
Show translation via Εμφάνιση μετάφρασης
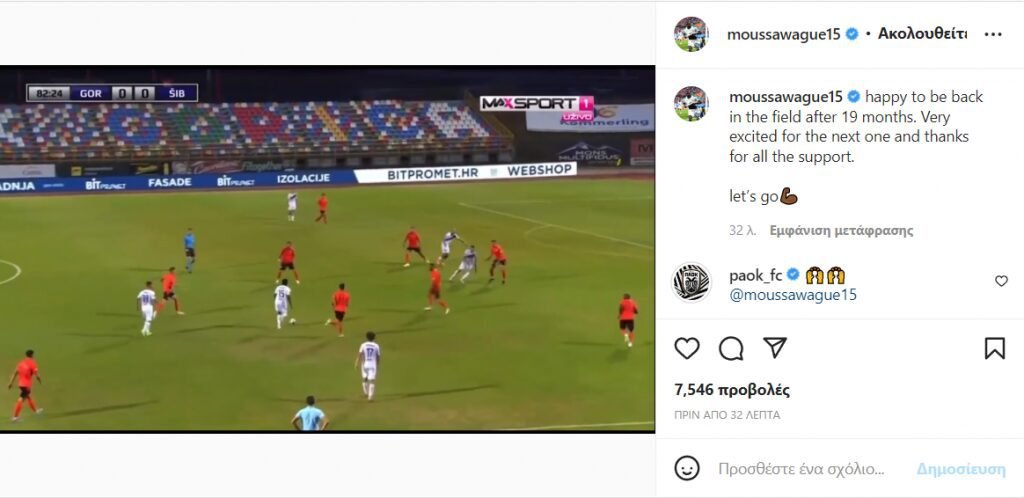[841, 230]
